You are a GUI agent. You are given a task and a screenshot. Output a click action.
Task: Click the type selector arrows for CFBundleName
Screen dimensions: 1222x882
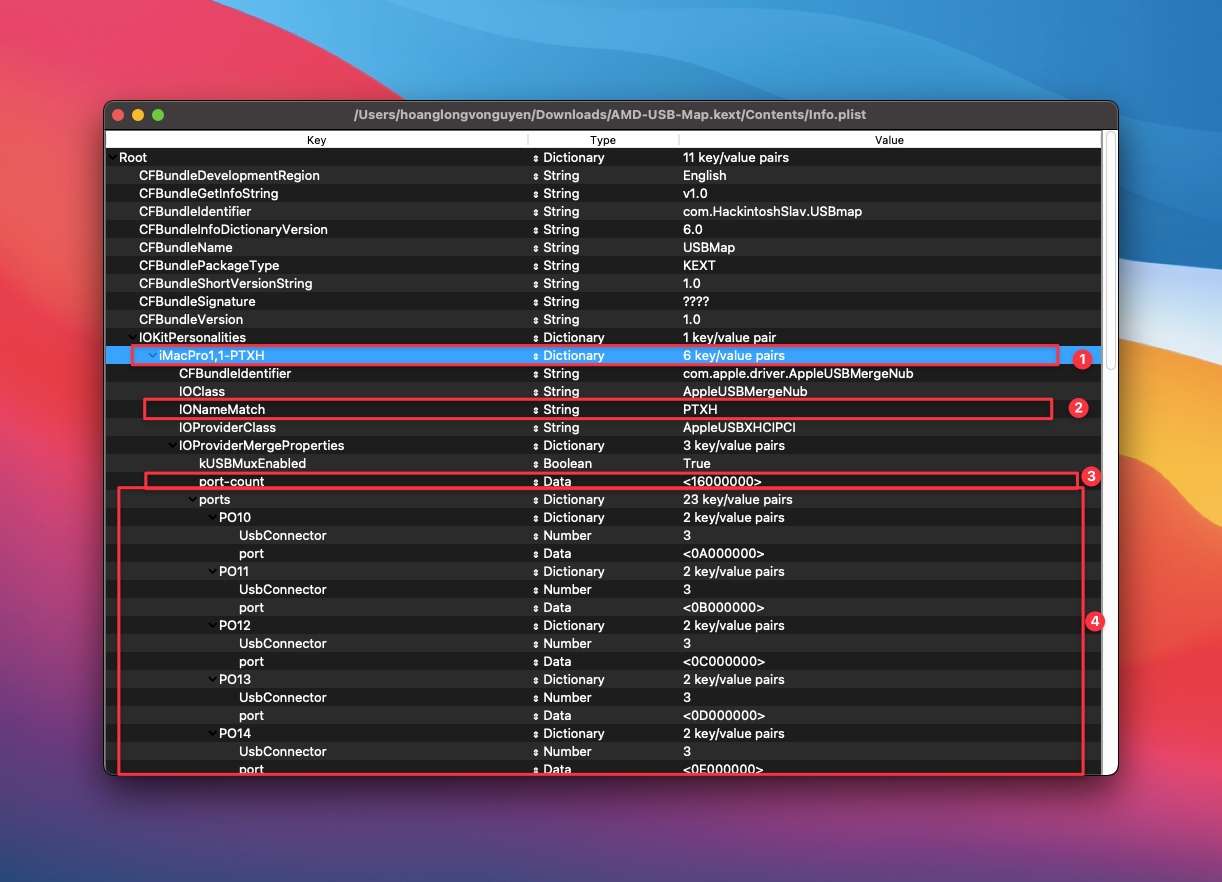coord(535,248)
